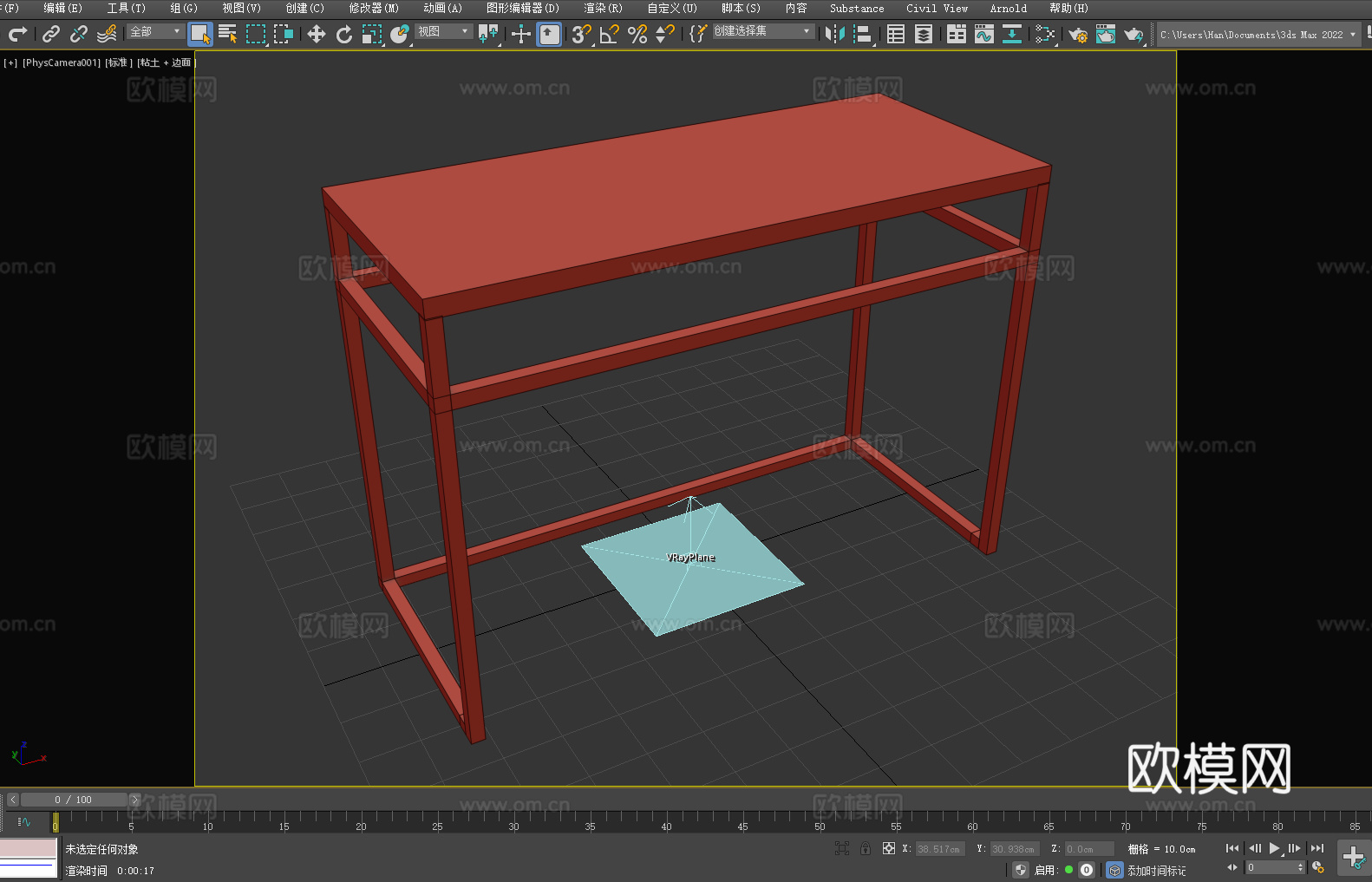Click the teal download-arrow icon on the main toolbar
Screen dimensions: 1372x882
click(1012, 34)
